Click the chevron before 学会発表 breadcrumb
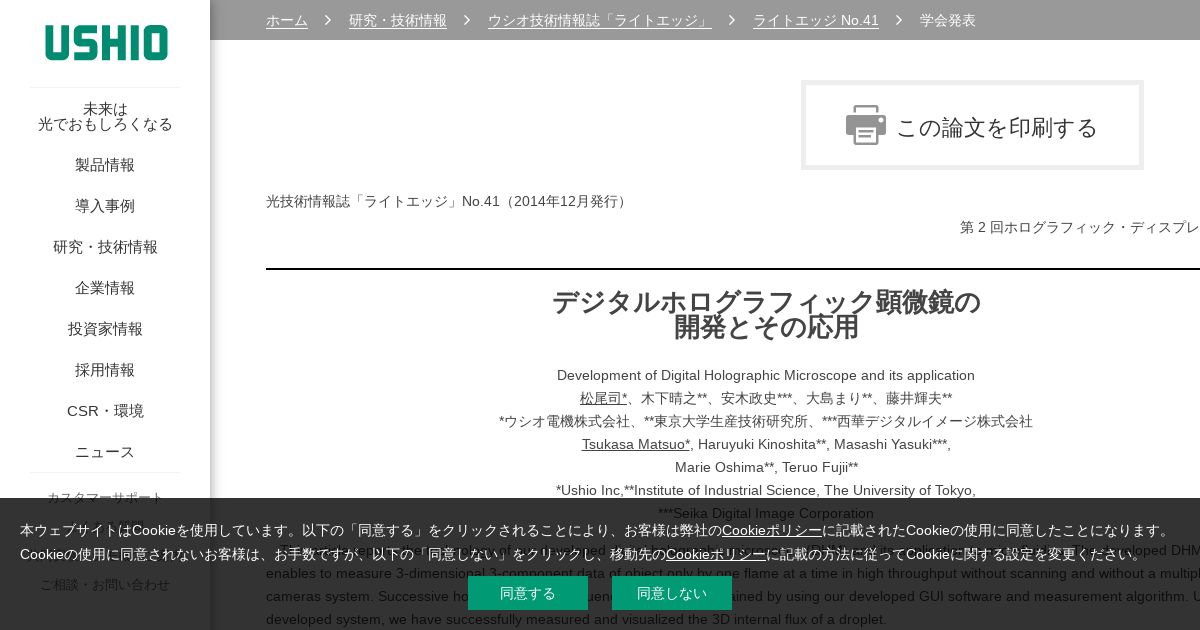The image size is (1200, 630). pyautogui.click(x=899, y=20)
